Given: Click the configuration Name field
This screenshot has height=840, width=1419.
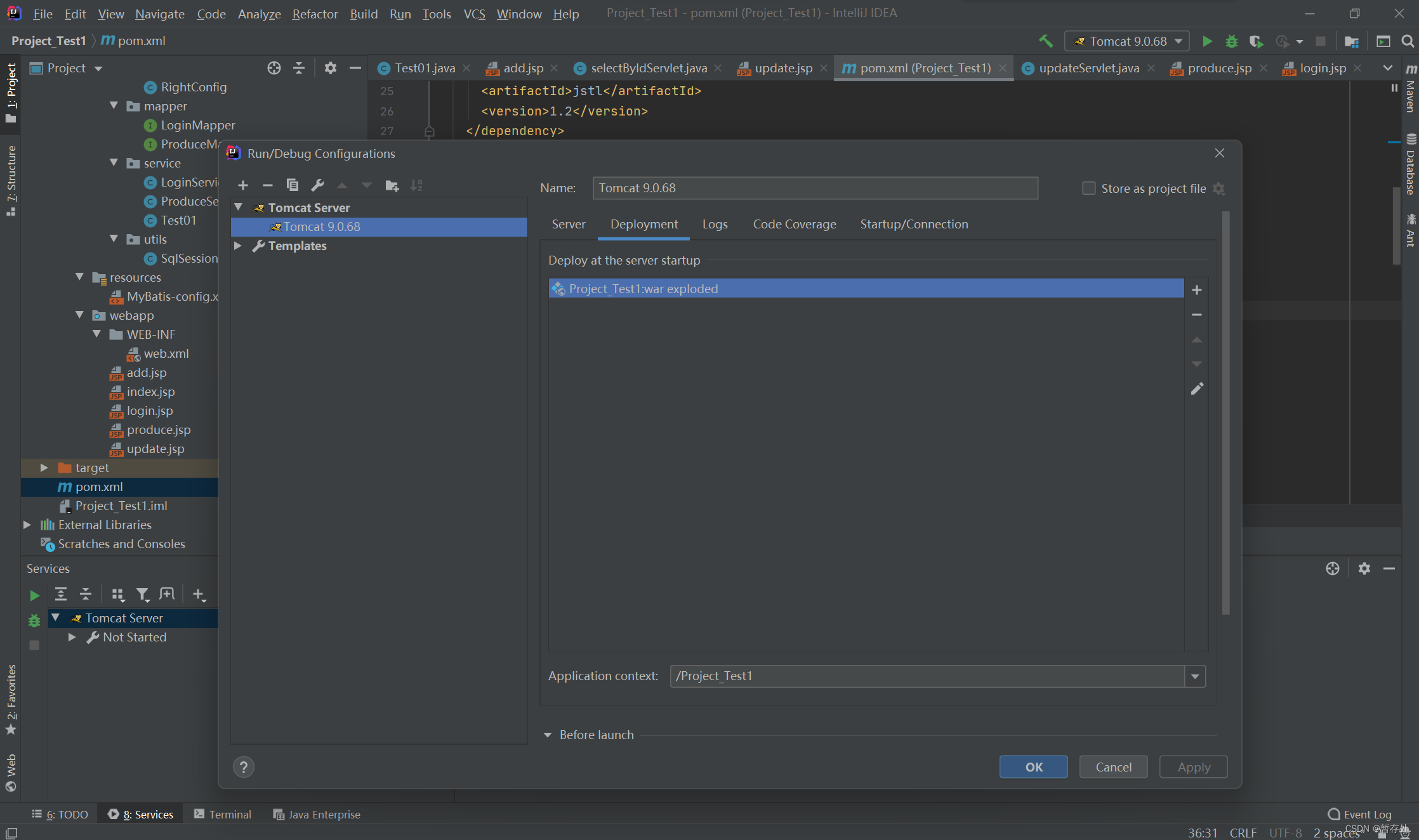Looking at the screenshot, I should (815, 188).
